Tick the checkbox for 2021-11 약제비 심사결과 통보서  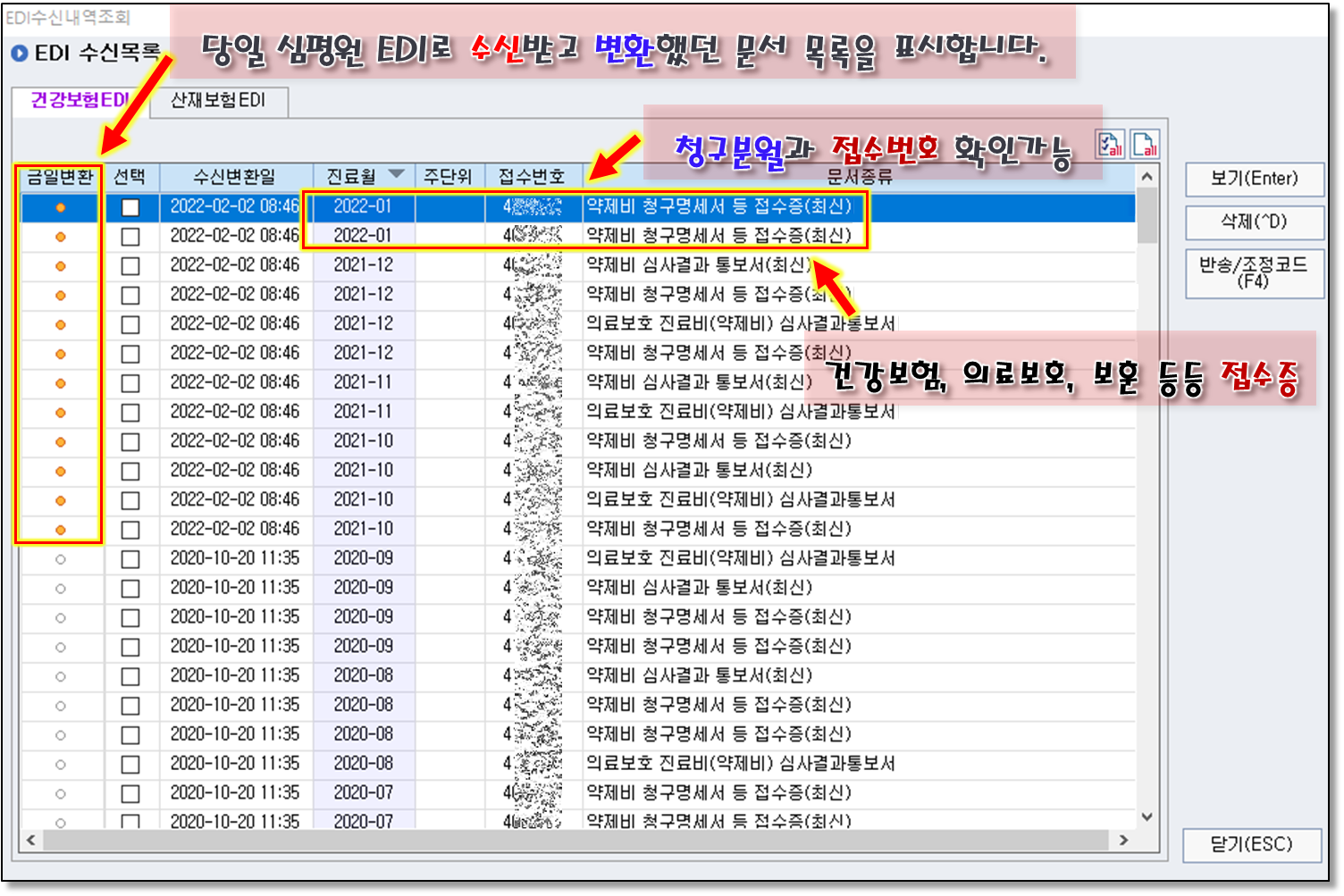click(130, 383)
